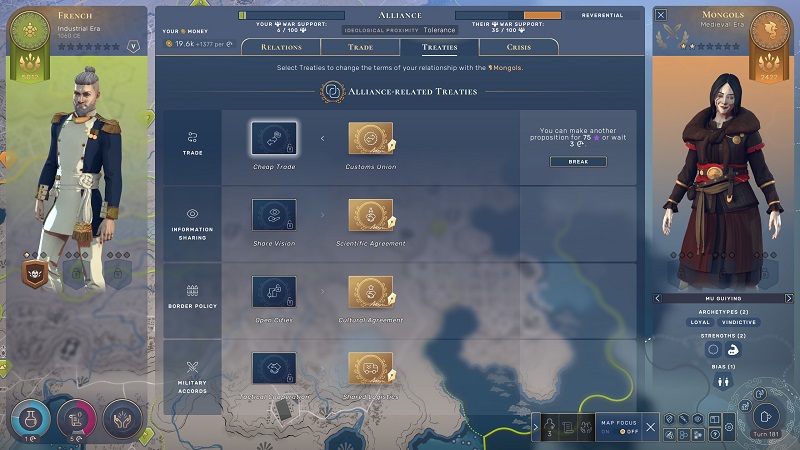Switch to the Relations tab

(x=281, y=47)
